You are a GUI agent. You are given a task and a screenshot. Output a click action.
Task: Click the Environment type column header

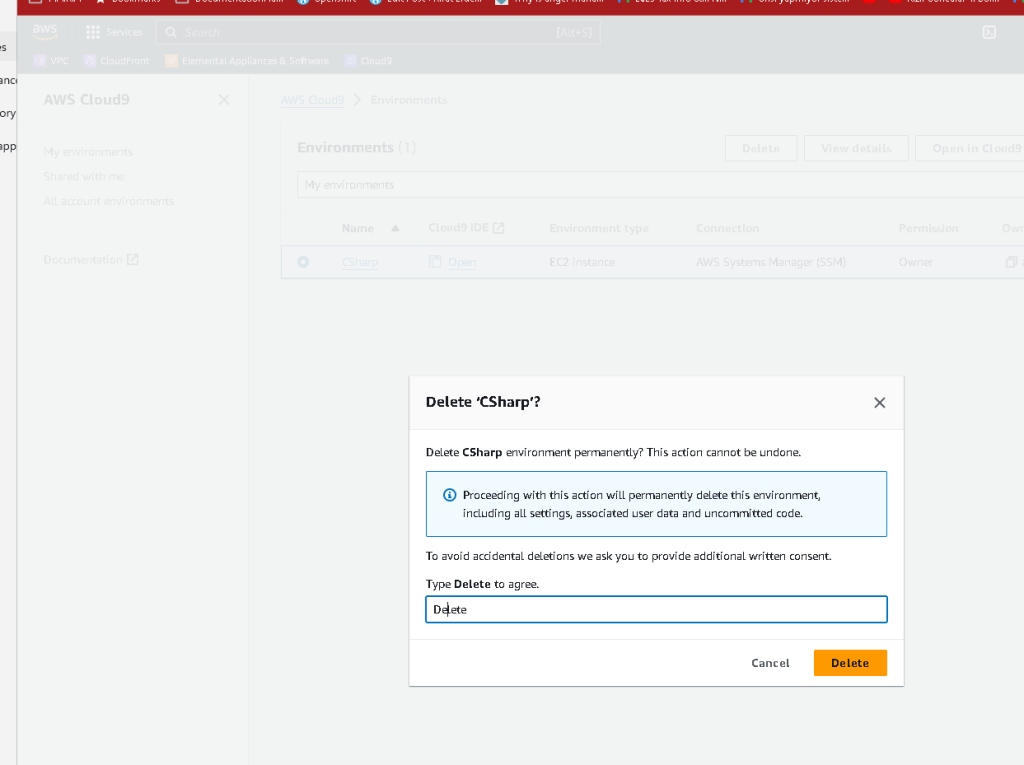(599, 228)
